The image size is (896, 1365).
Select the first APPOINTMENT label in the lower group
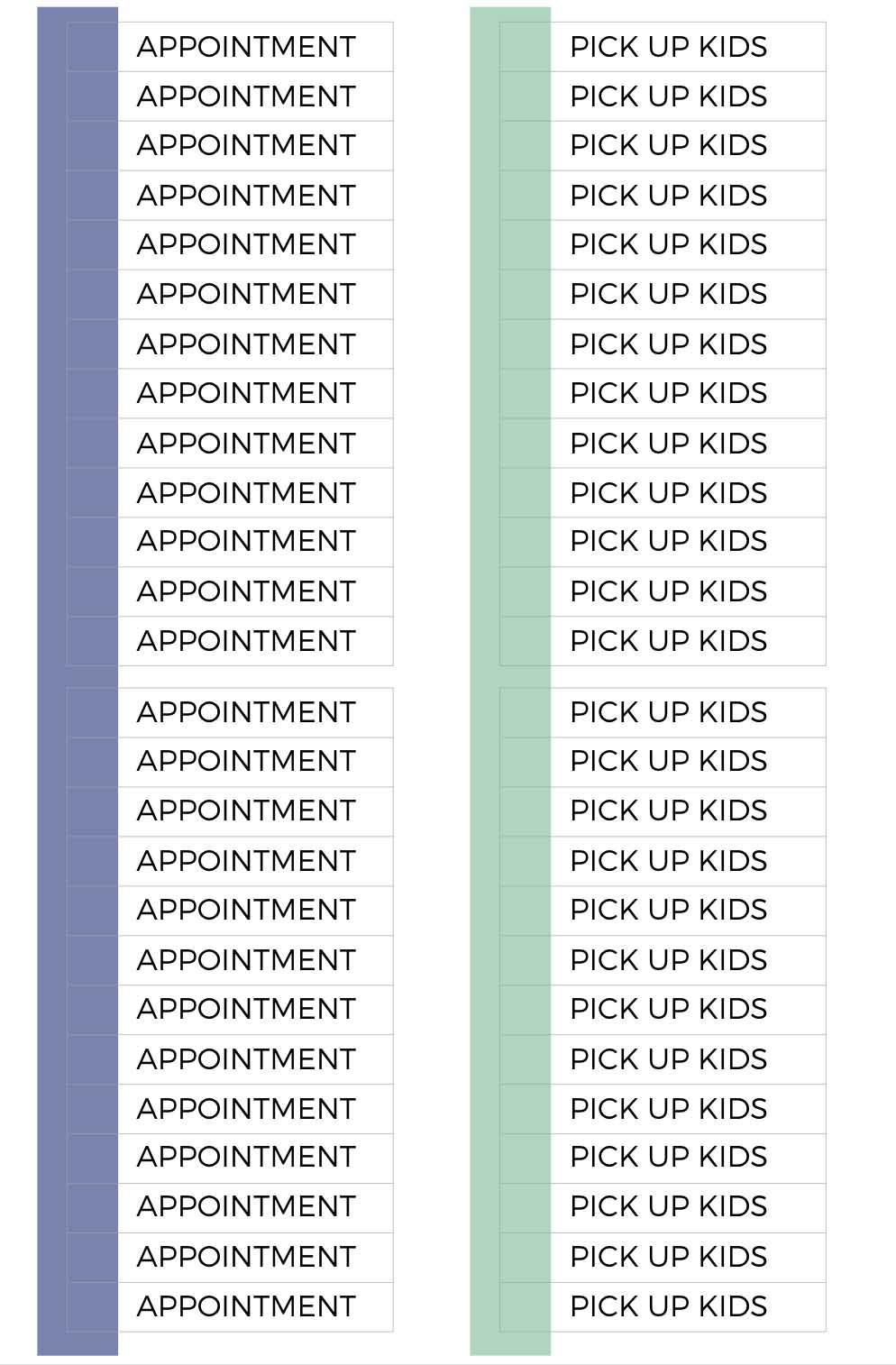[x=246, y=712]
